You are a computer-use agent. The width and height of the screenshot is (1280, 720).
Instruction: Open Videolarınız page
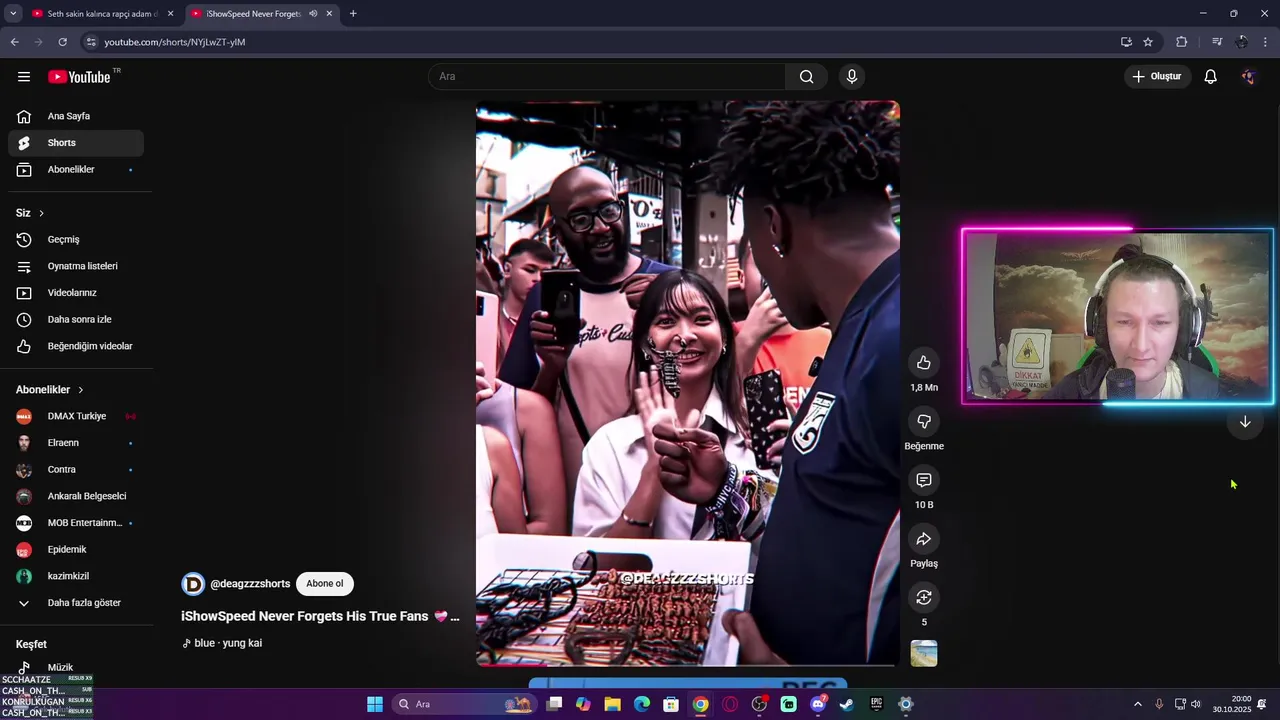76,293
